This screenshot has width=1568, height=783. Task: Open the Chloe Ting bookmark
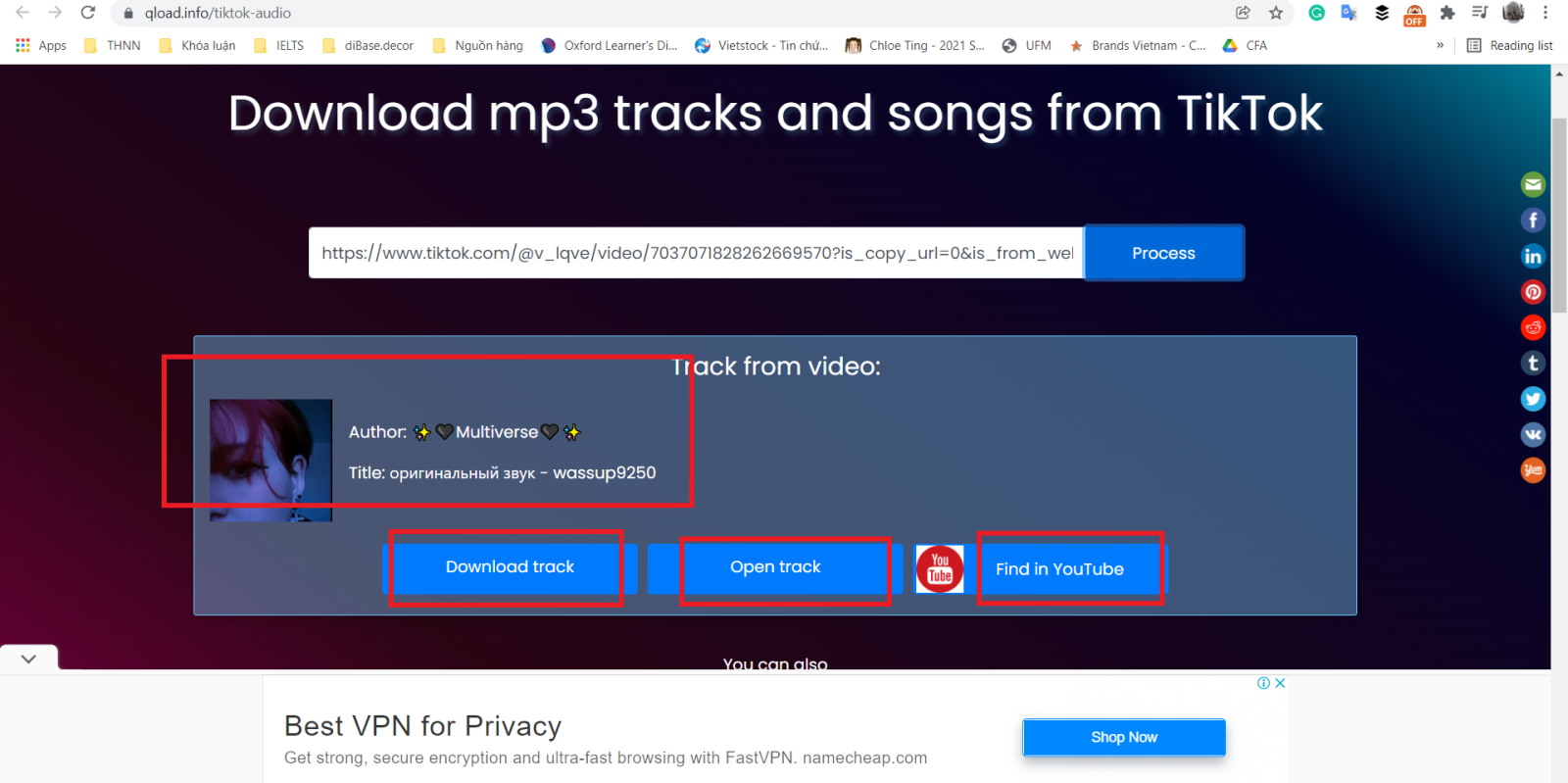point(915,45)
